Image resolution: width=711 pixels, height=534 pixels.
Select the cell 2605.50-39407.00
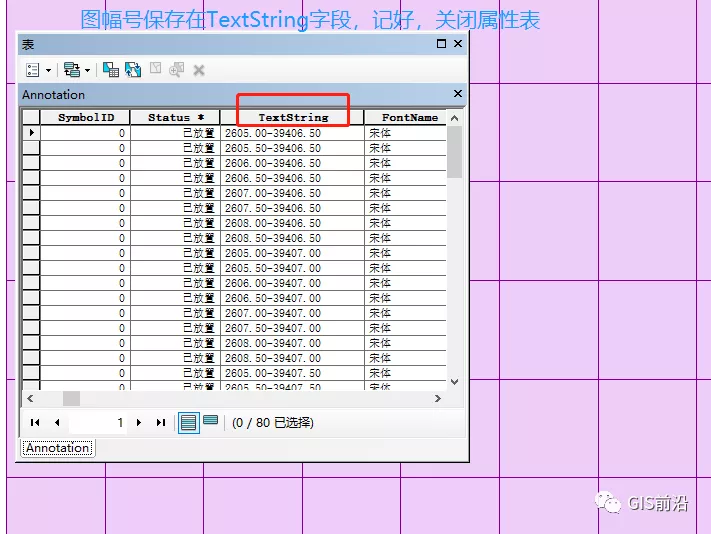tap(292, 268)
